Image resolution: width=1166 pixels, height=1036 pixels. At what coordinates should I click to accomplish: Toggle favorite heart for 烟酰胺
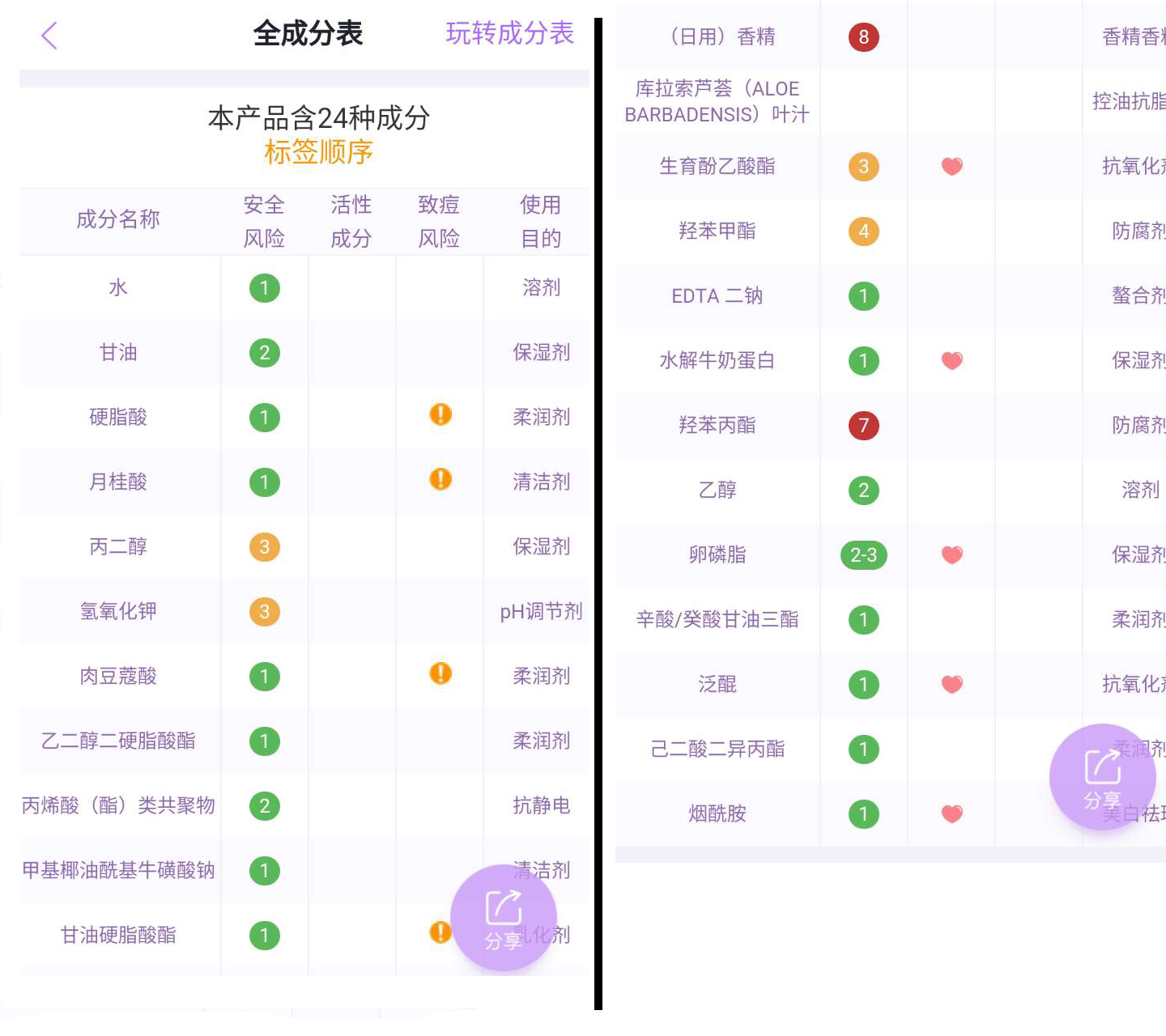(951, 814)
